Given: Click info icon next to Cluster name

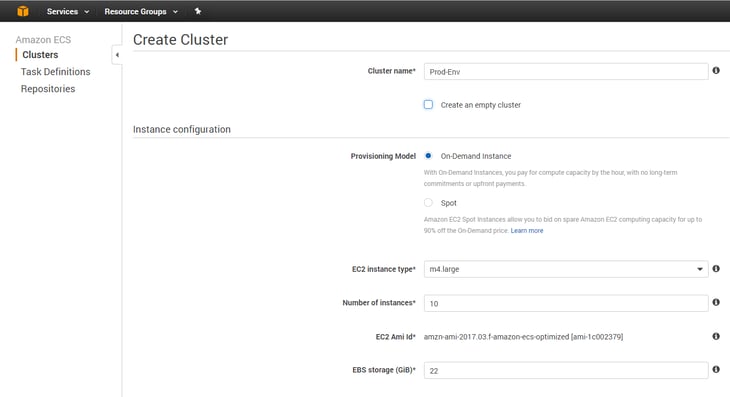Looking at the screenshot, I should [x=716, y=71].
